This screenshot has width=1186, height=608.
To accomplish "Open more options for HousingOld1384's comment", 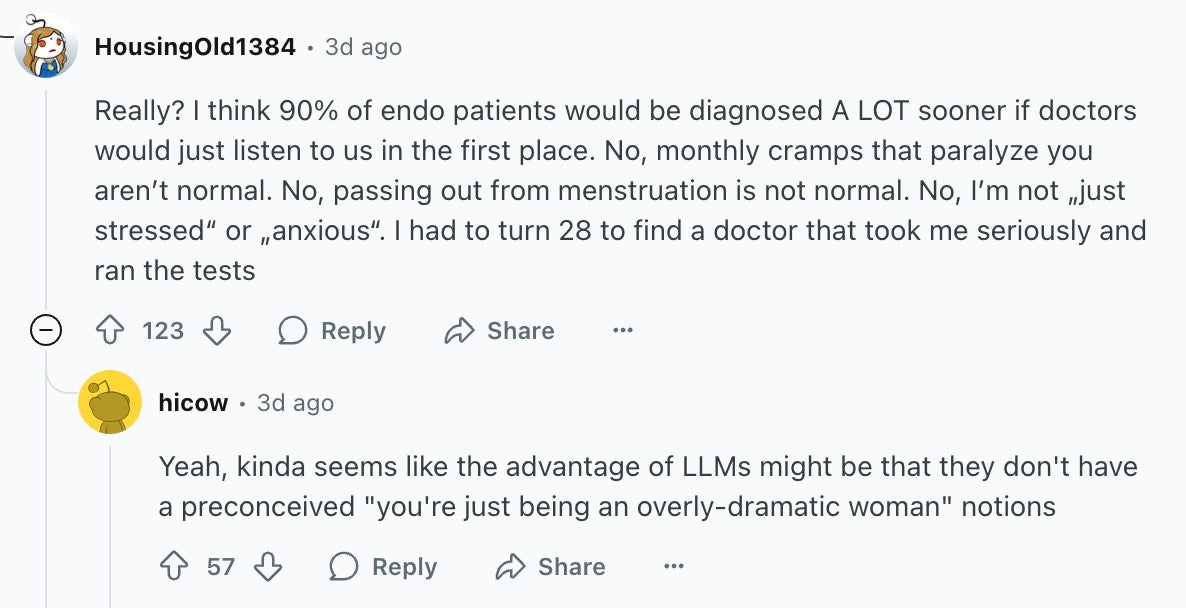I will (x=622, y=330).
